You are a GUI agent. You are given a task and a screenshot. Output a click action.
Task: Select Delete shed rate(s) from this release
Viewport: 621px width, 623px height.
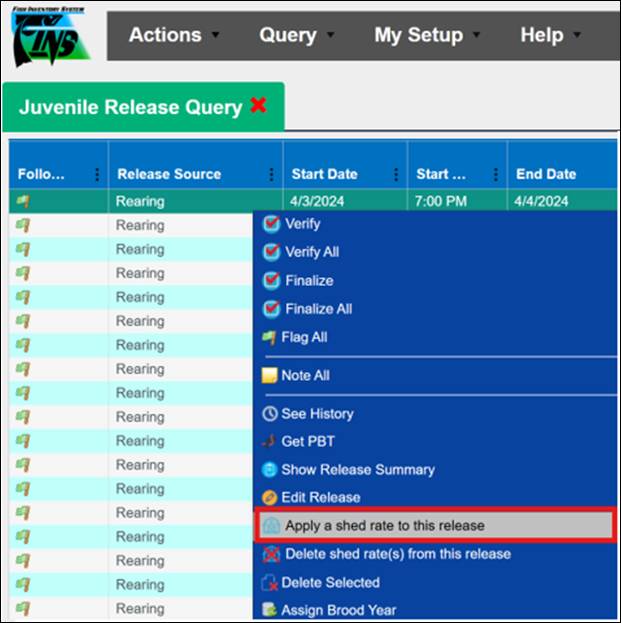click(x=398, y=554)
